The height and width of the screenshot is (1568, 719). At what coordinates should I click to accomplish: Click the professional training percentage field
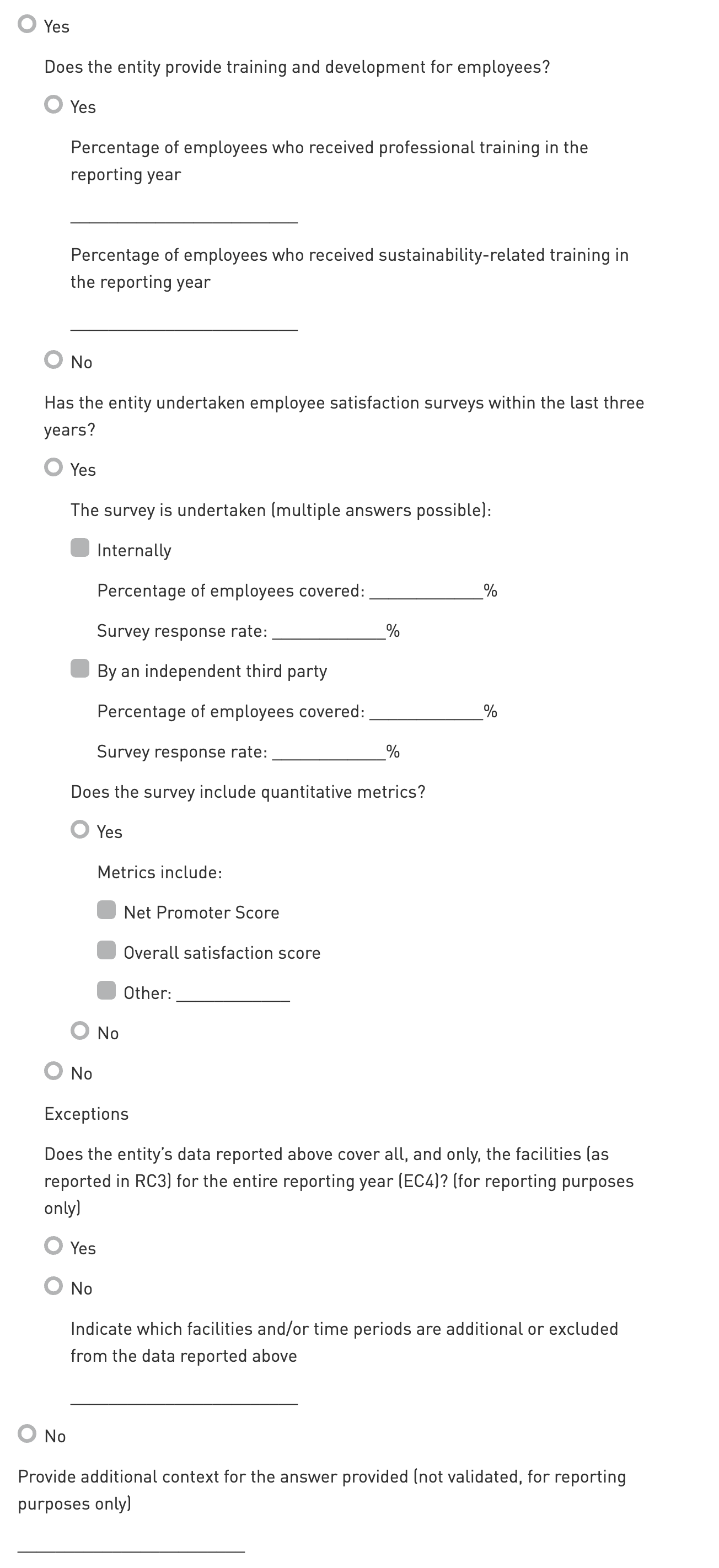click(184, 216)
